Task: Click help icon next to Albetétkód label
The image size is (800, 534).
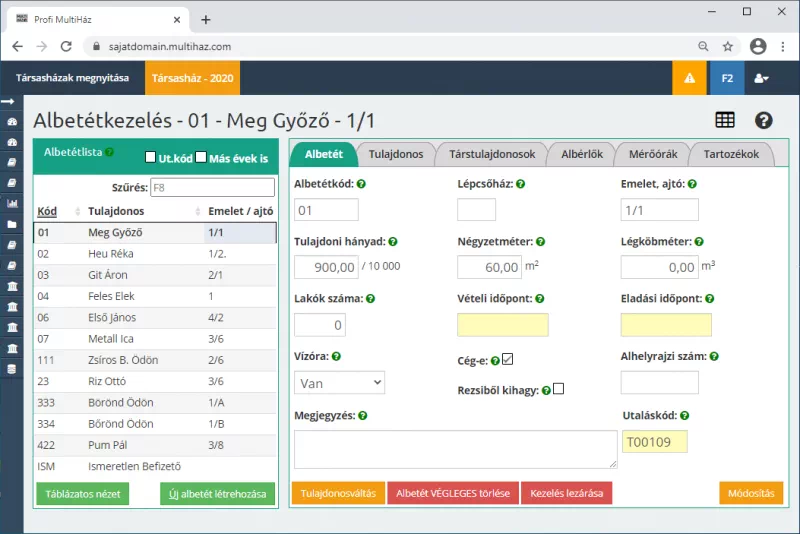Action: click(361, 184)
